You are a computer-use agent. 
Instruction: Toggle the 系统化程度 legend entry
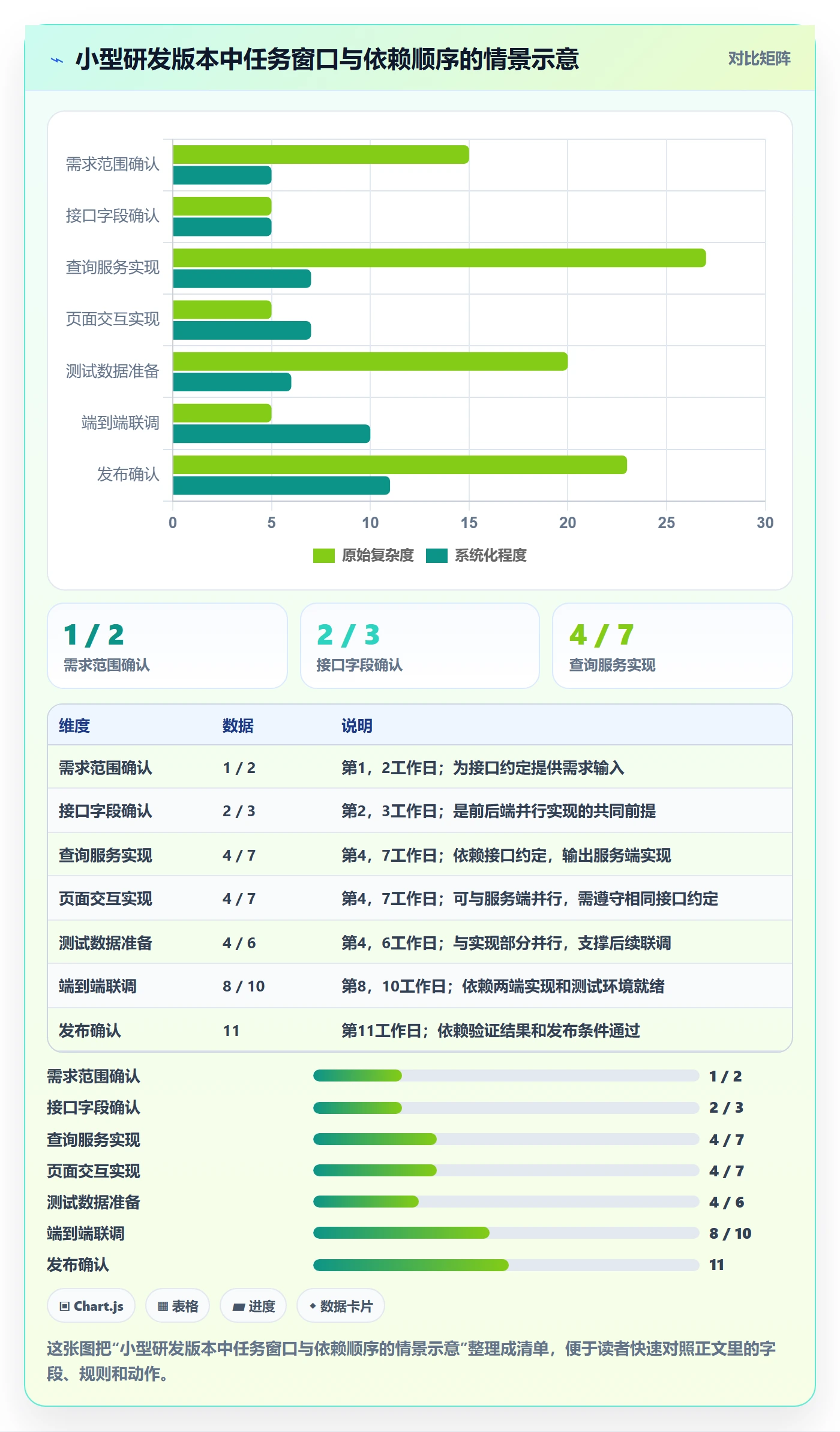tap(476, 556)
